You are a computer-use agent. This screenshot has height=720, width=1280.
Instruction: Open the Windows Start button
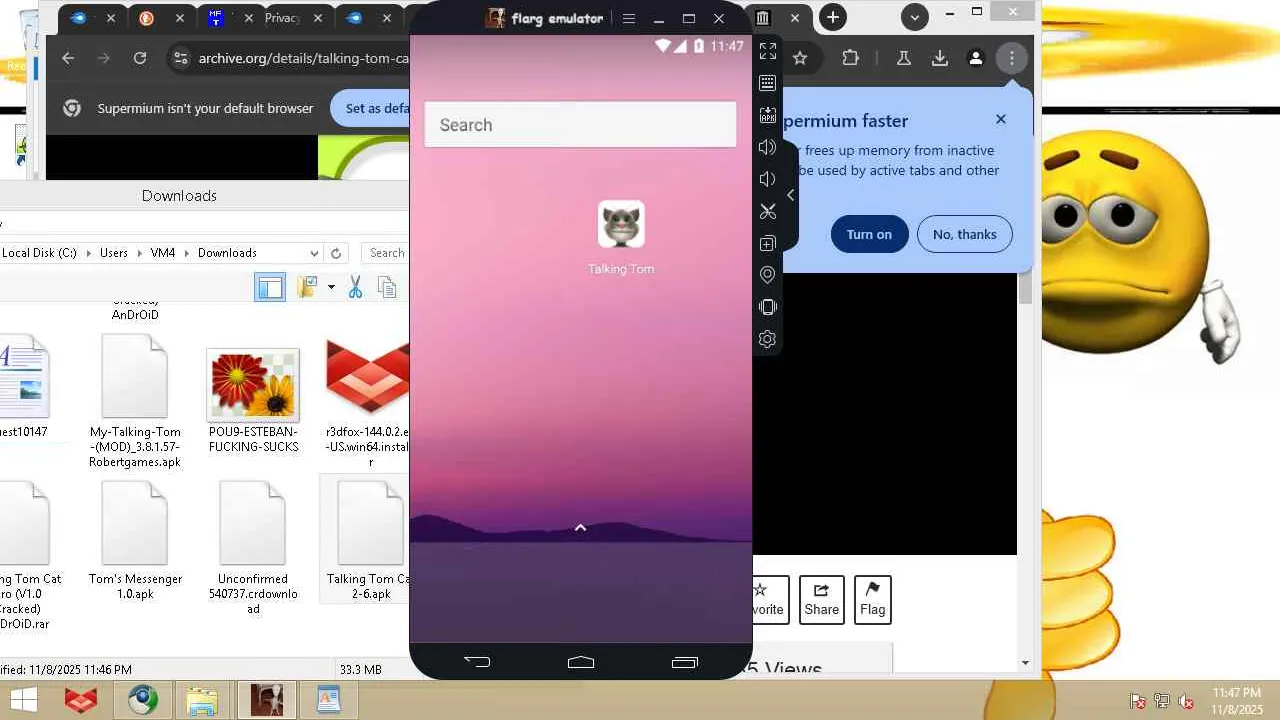click(x=23, y=700)
